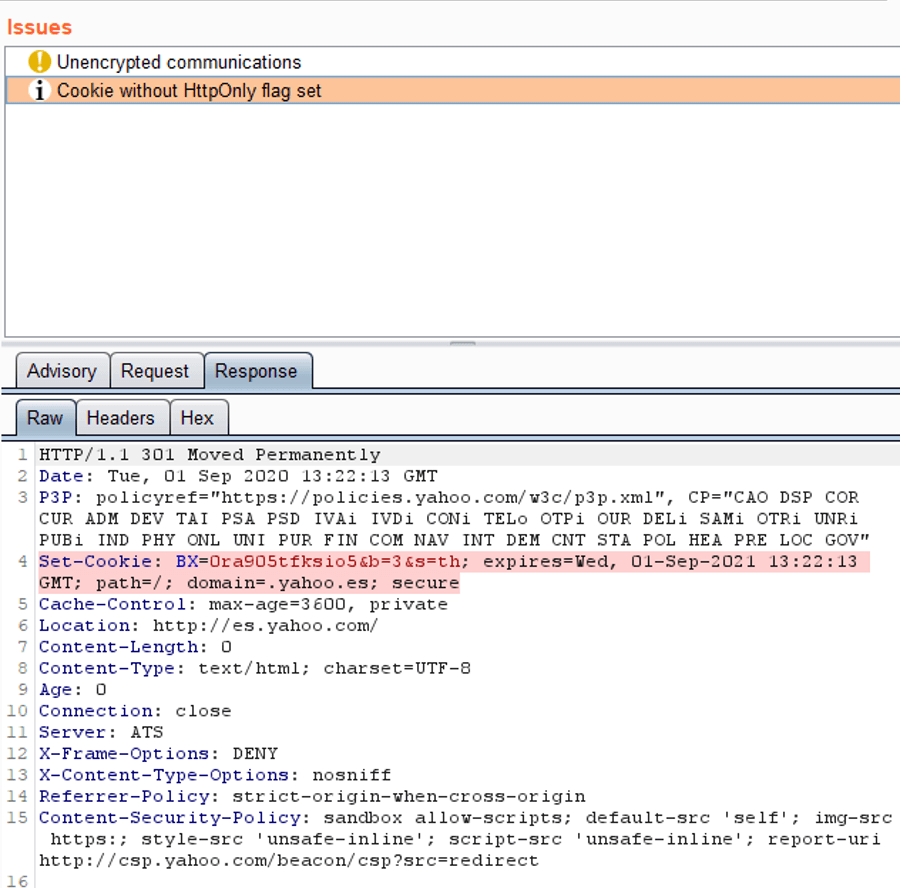The height and width of the screenshot is (888, 906).
Task: Click the info icon beside Cookie without HttpOnly
Action: pos(39,91)
